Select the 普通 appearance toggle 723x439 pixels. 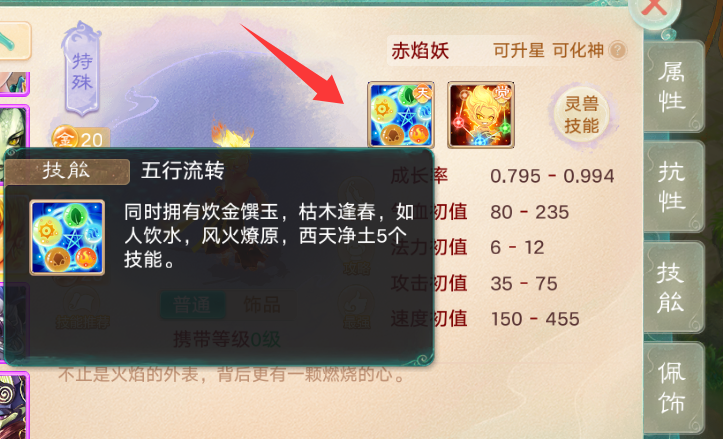pyautogui.click(x=193, y=305)
